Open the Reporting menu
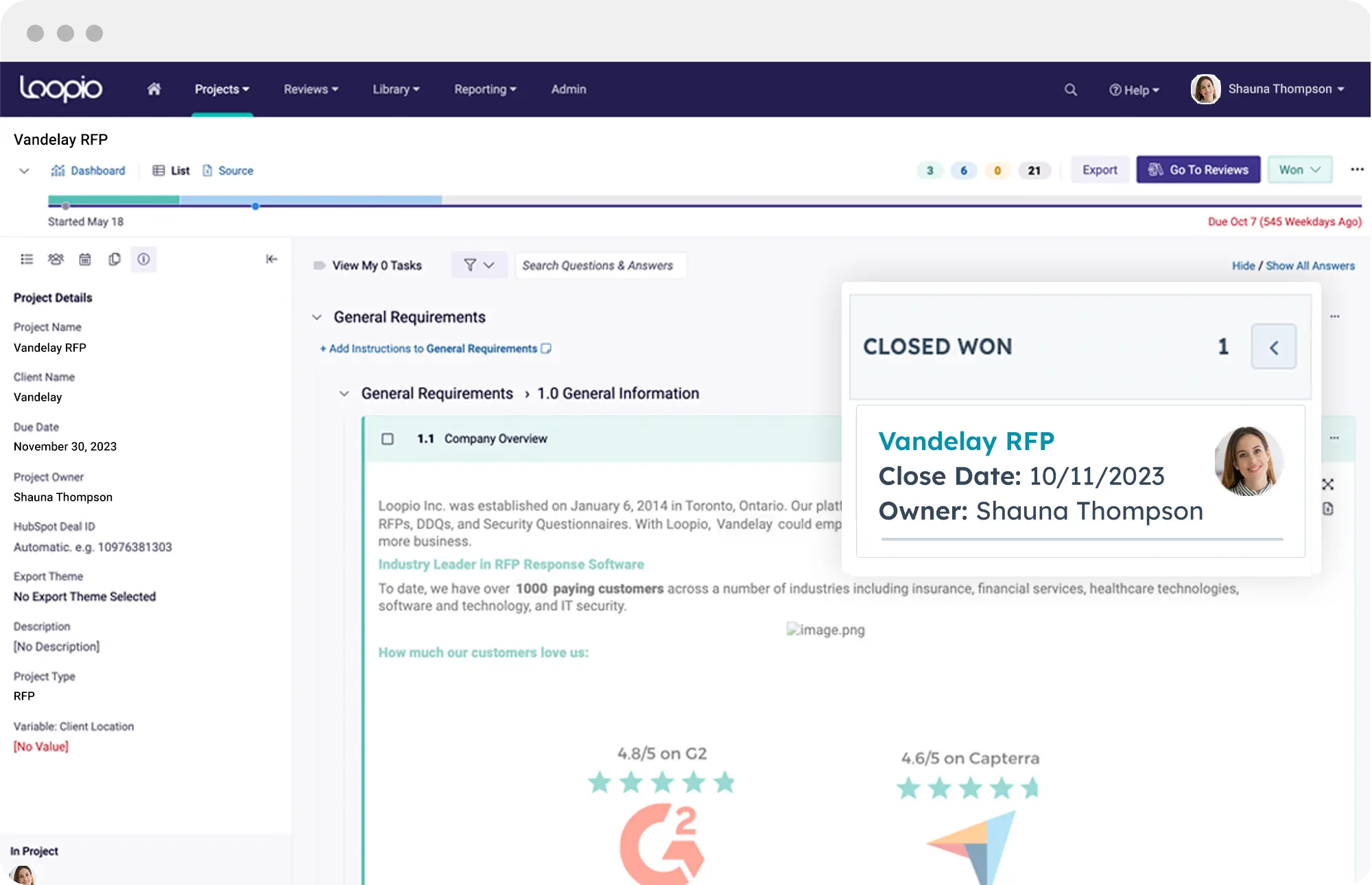 [x=485, y=89]
